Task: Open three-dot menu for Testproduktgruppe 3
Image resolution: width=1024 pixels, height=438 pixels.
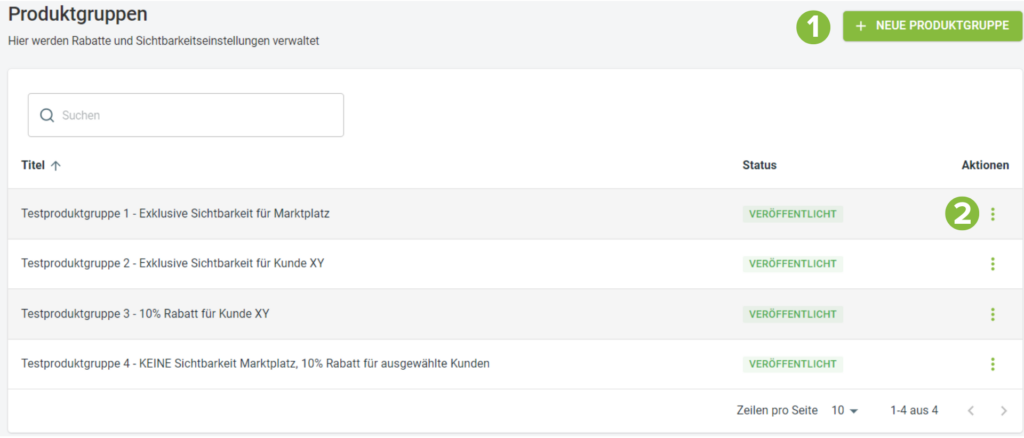Action: [x=993, y=314]
